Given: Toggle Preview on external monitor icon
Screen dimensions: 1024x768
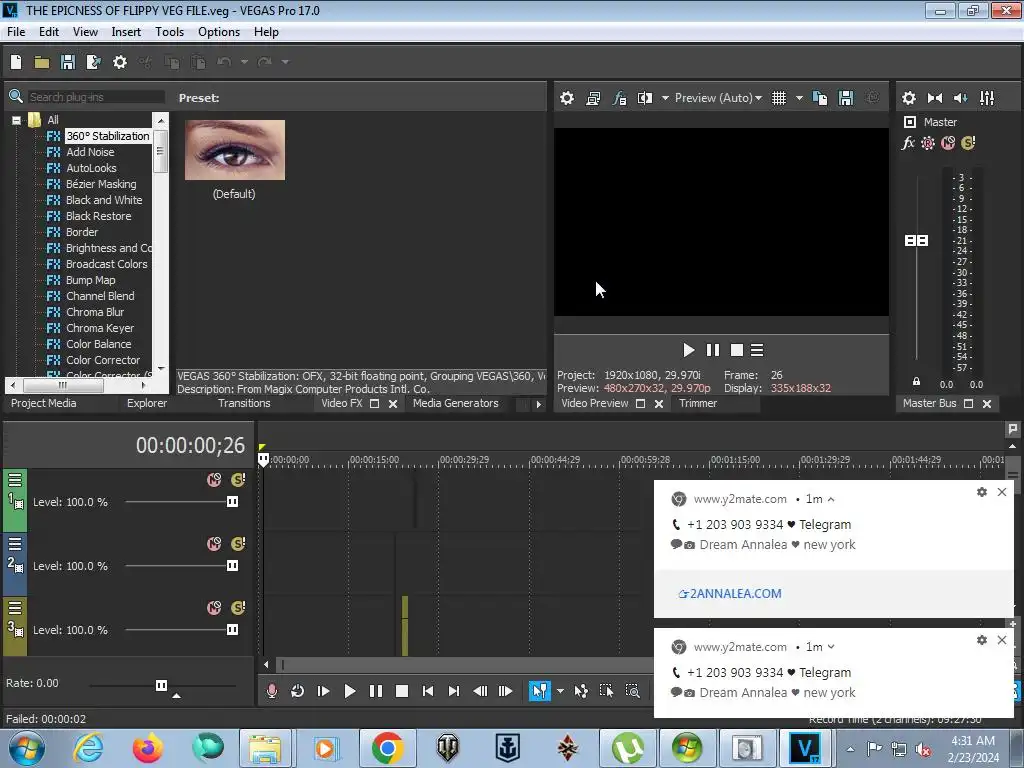Looking at the screenshot, I should pyautogui.click(x=593, y=98).
